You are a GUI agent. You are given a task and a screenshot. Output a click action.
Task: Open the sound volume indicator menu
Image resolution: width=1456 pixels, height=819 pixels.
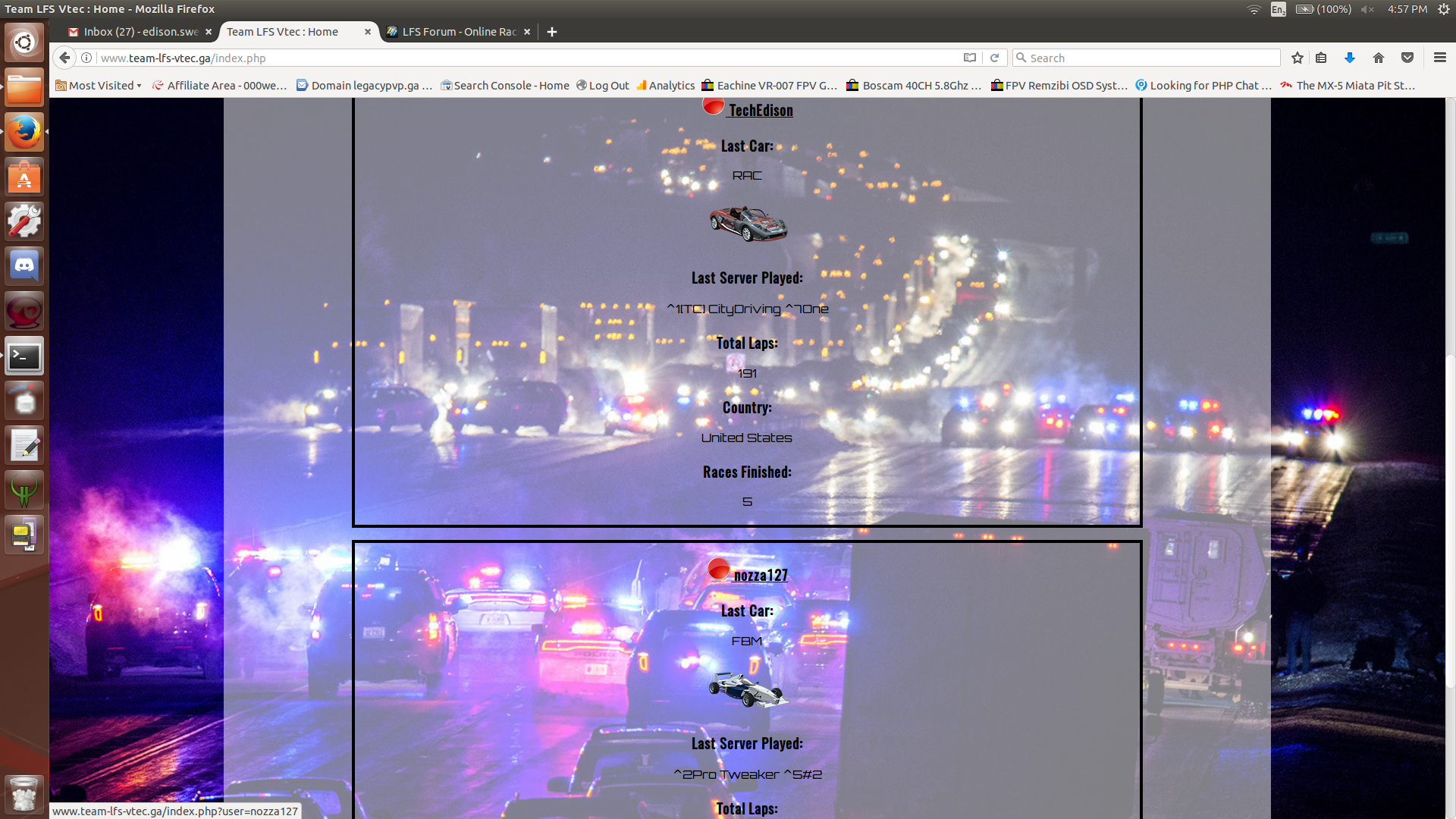pyautogui.click(x=1367, y=9)
